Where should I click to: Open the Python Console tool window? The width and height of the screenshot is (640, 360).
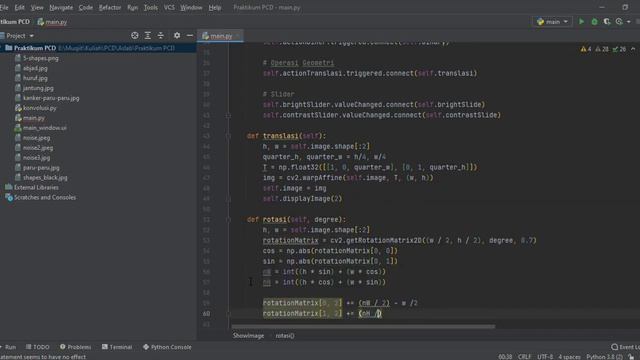(167, 347)
